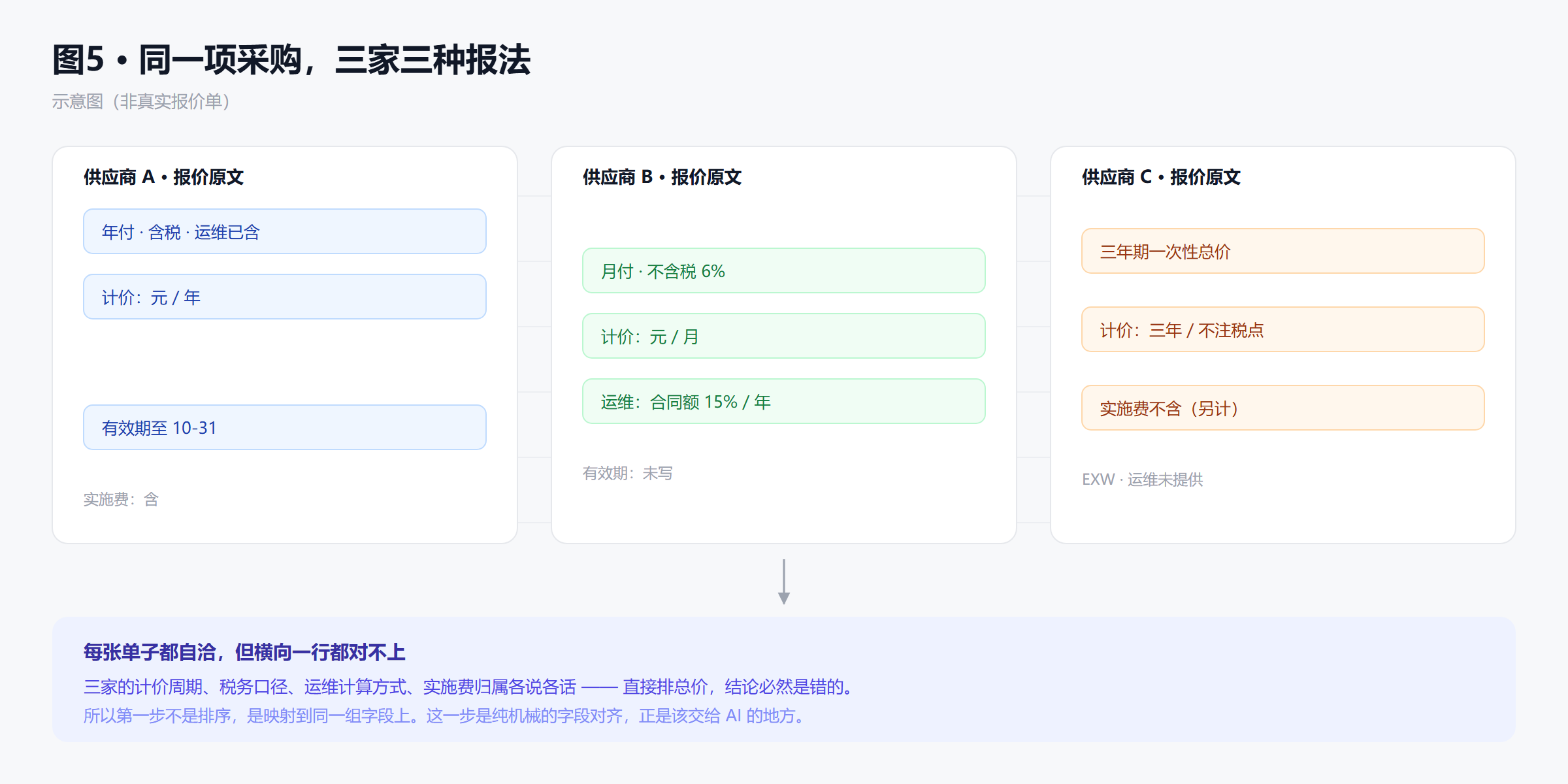Click the title '图5 · 同一项采购，三家三种报法'
The width and height of the screenshot is (1568, 784).
pos(291,60)
